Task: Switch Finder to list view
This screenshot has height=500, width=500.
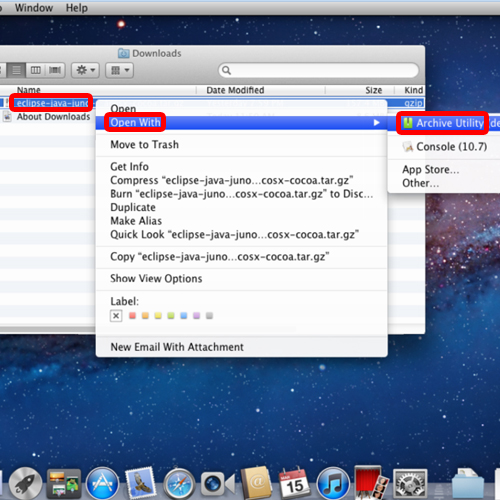Action: [16, 70]
